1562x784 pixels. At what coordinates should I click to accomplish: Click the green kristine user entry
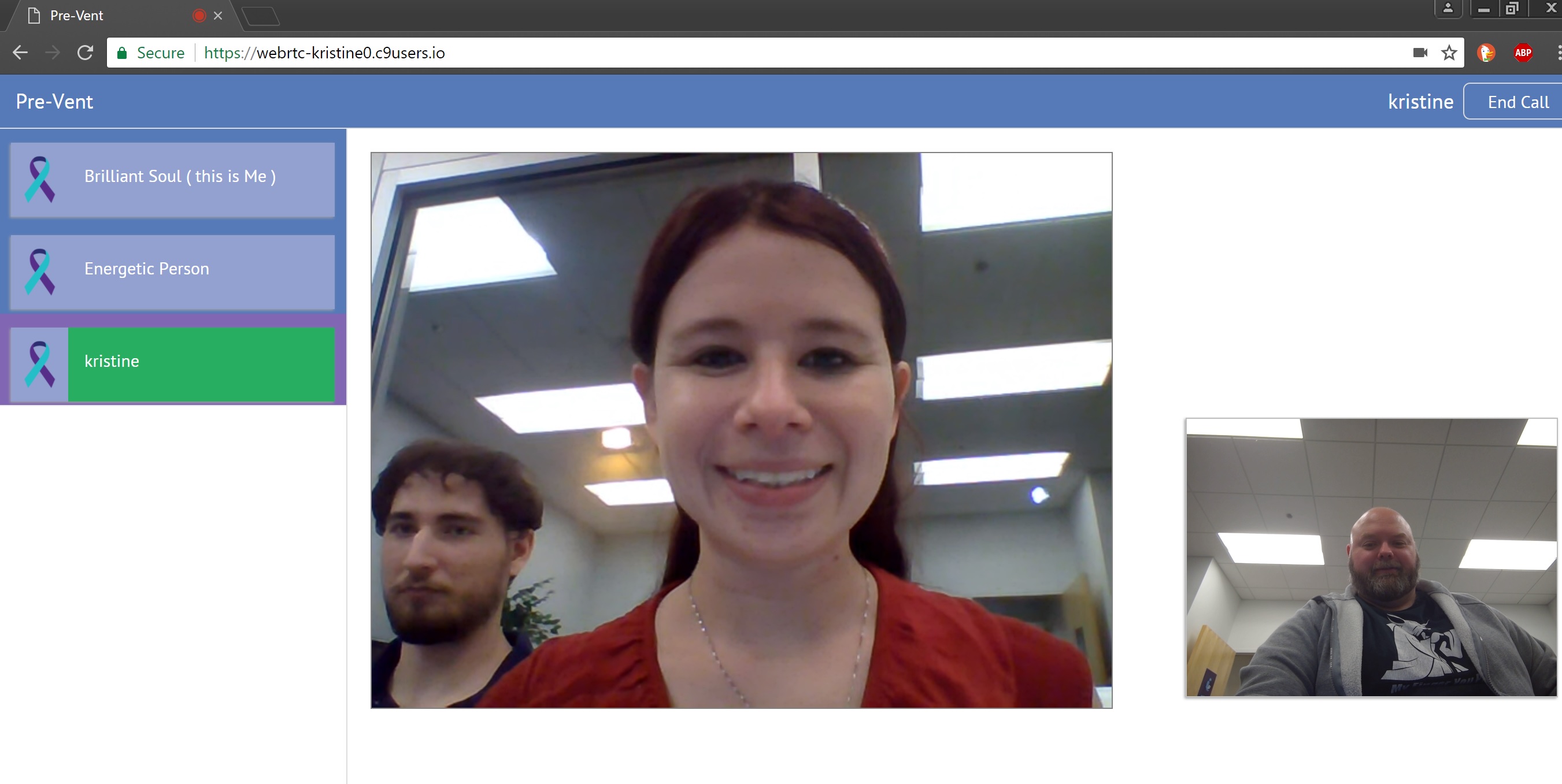pos(200,362)
